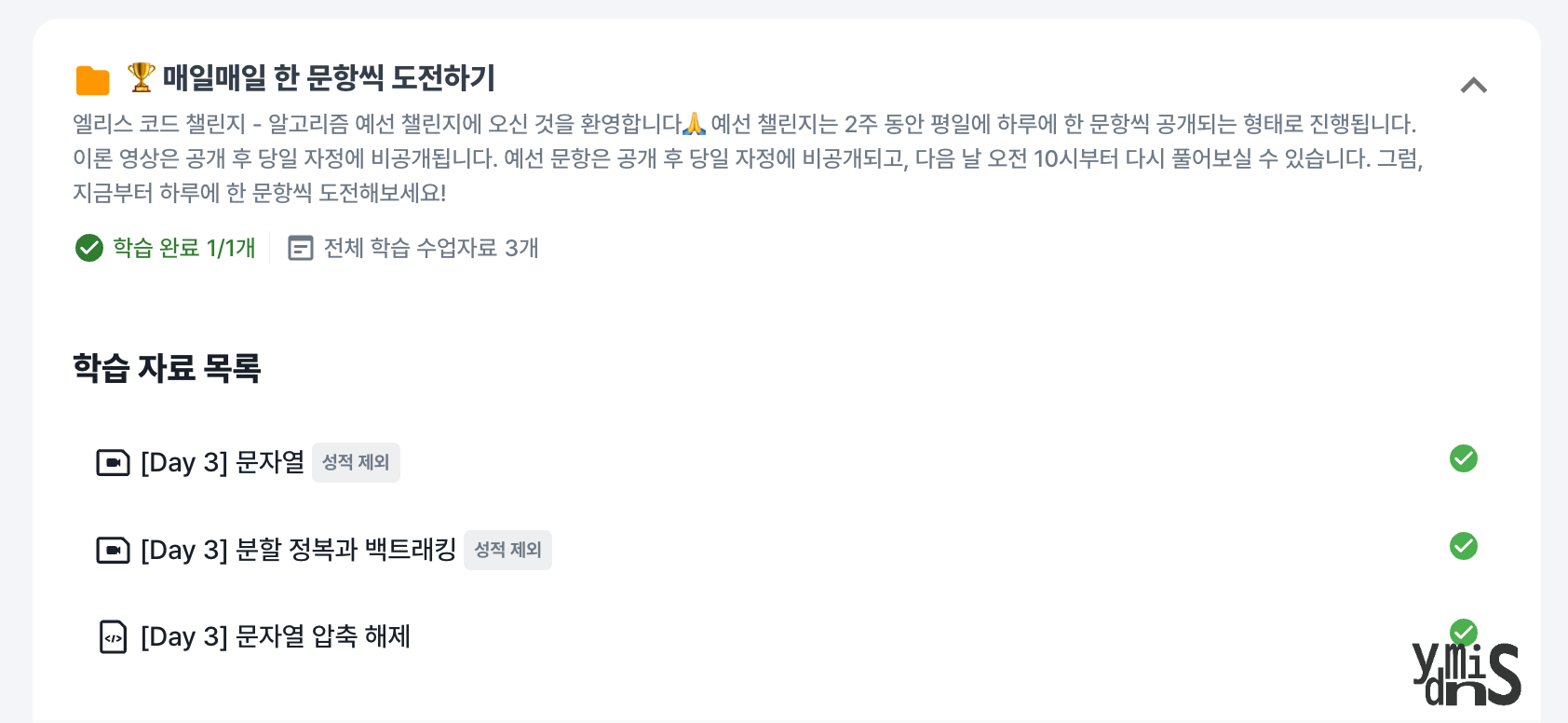Click the video icon for 분할 정복과 백트래킹
Viewport: 1568px width, 723px height.
(113, 550)
